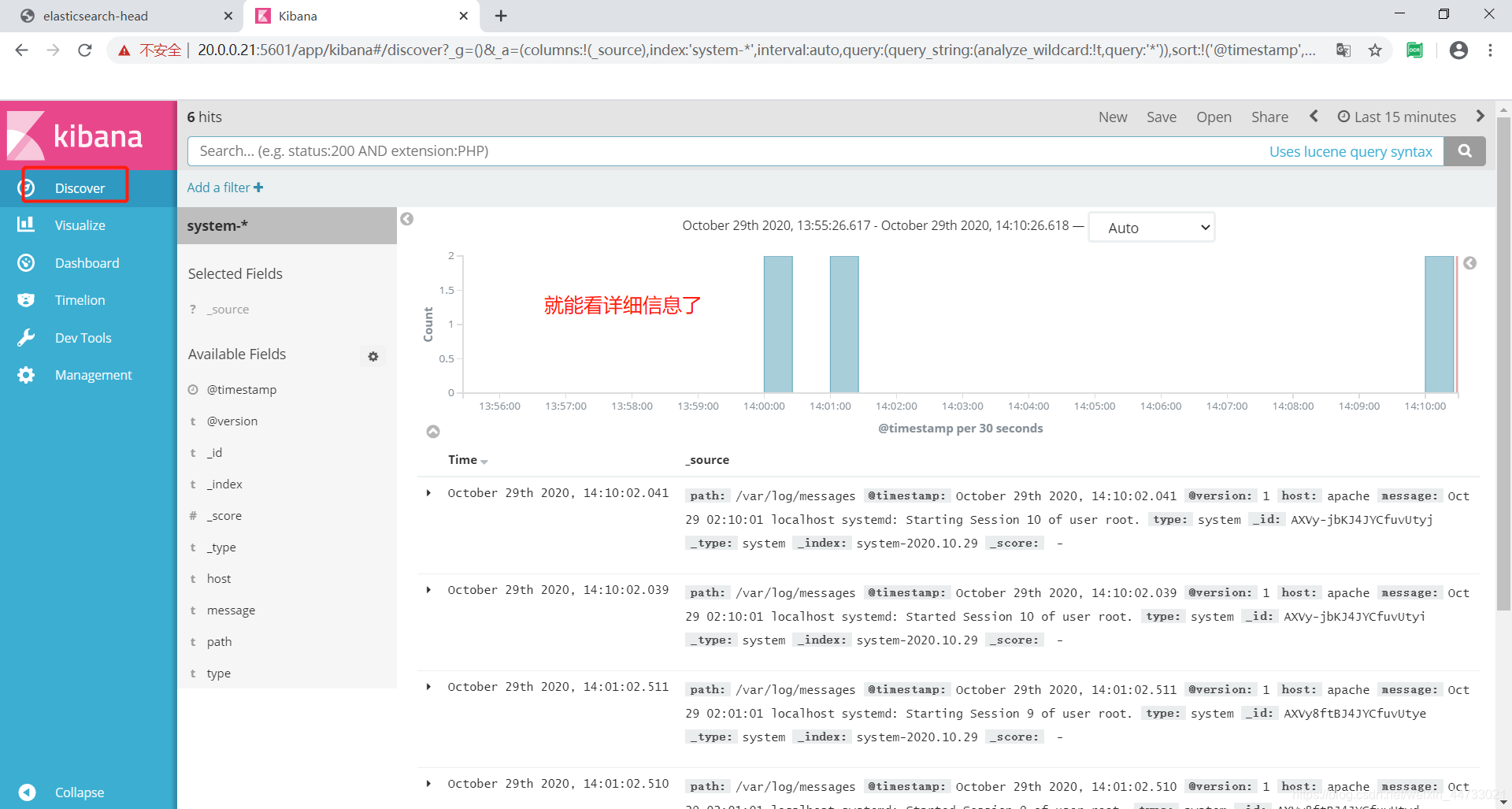Open the Dashboard section
Viewport: 1512px width, 809px height.
(88, 263)
